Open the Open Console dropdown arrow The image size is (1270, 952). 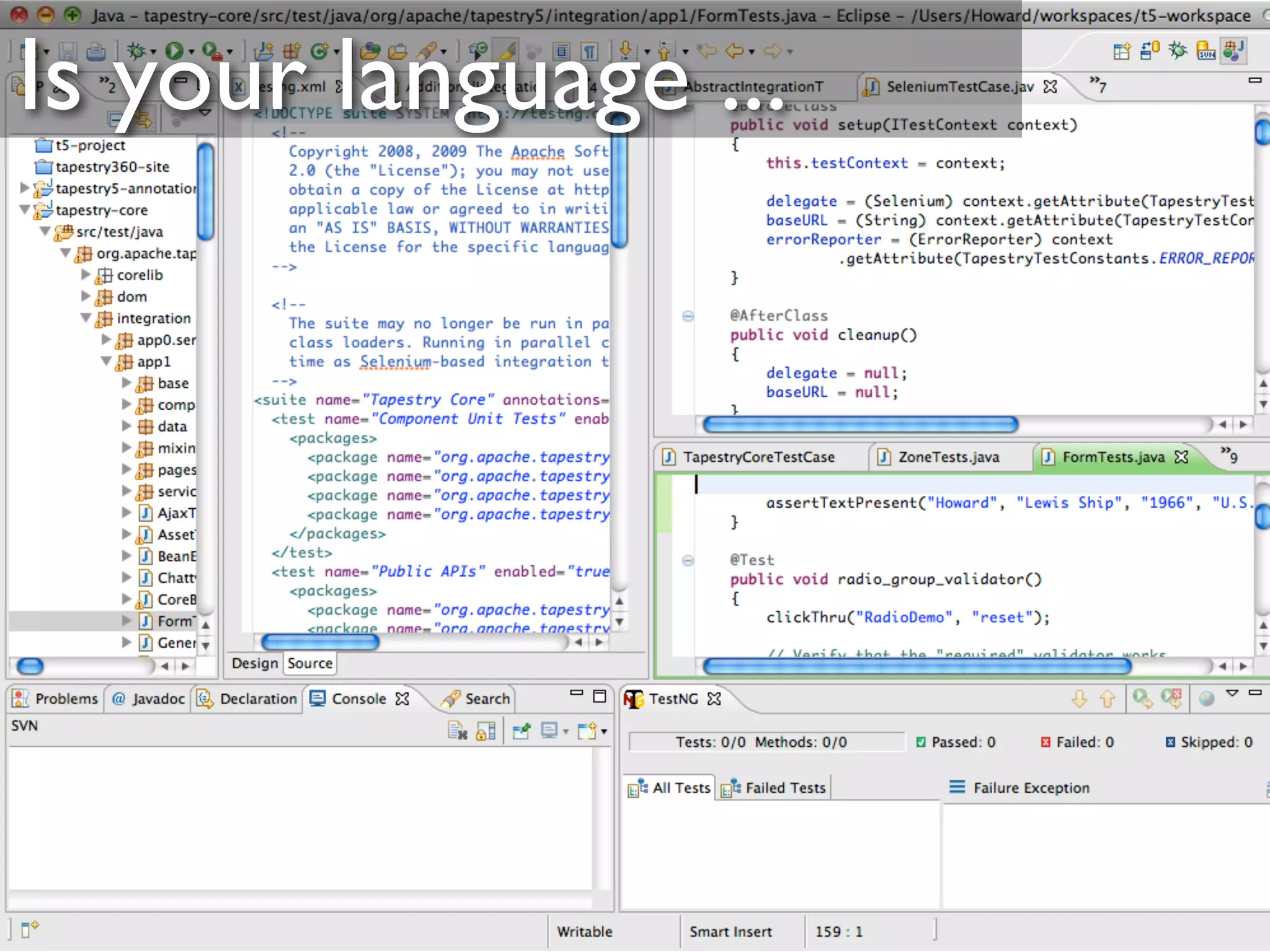click(603, 732)
